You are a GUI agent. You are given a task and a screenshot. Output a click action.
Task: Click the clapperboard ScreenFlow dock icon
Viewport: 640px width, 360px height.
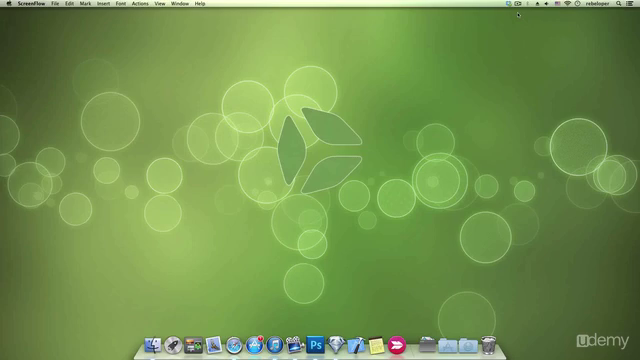(295, 345)
